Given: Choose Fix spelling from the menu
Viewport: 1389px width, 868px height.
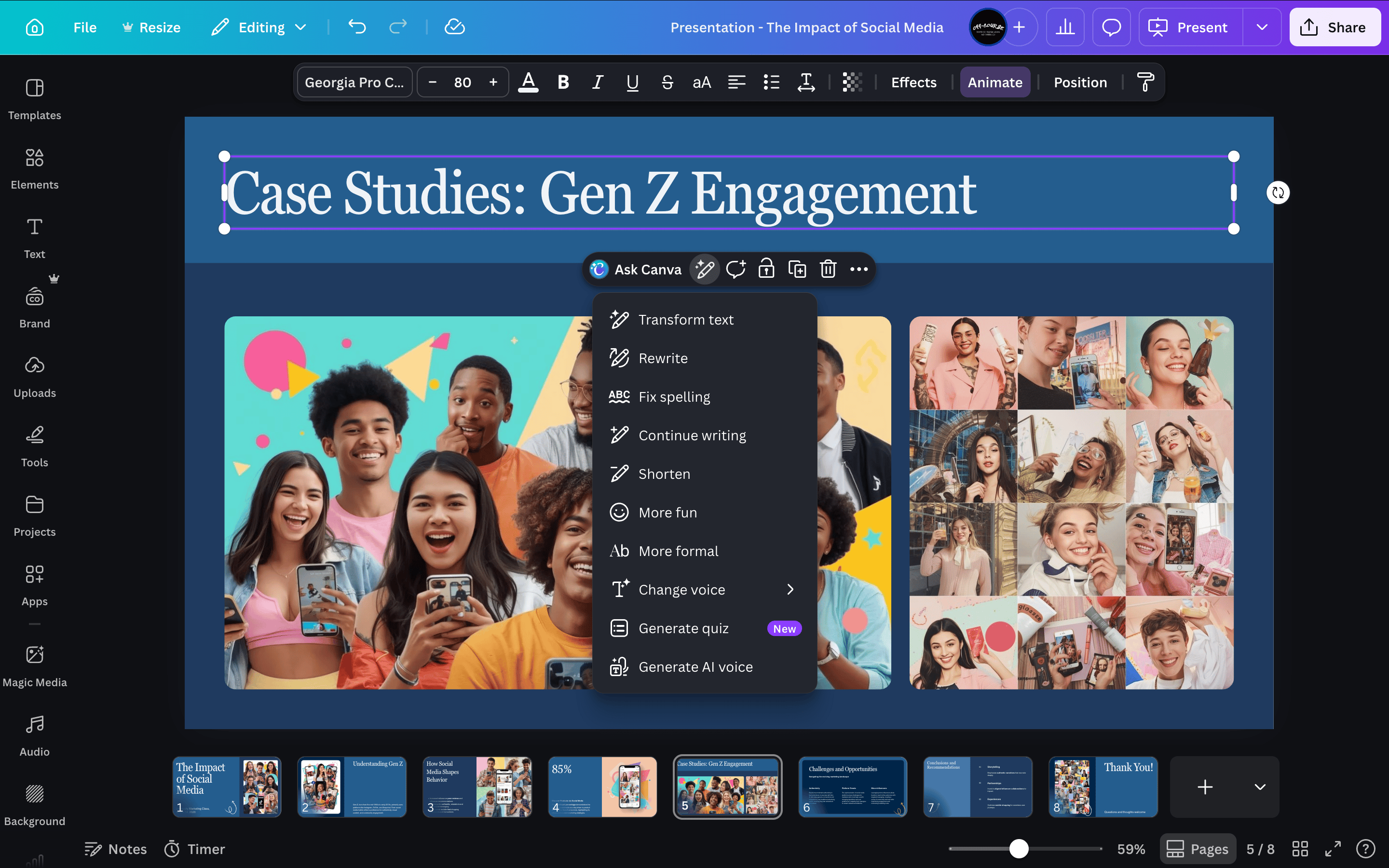Looking at the screenshot, I should [674, 397].
